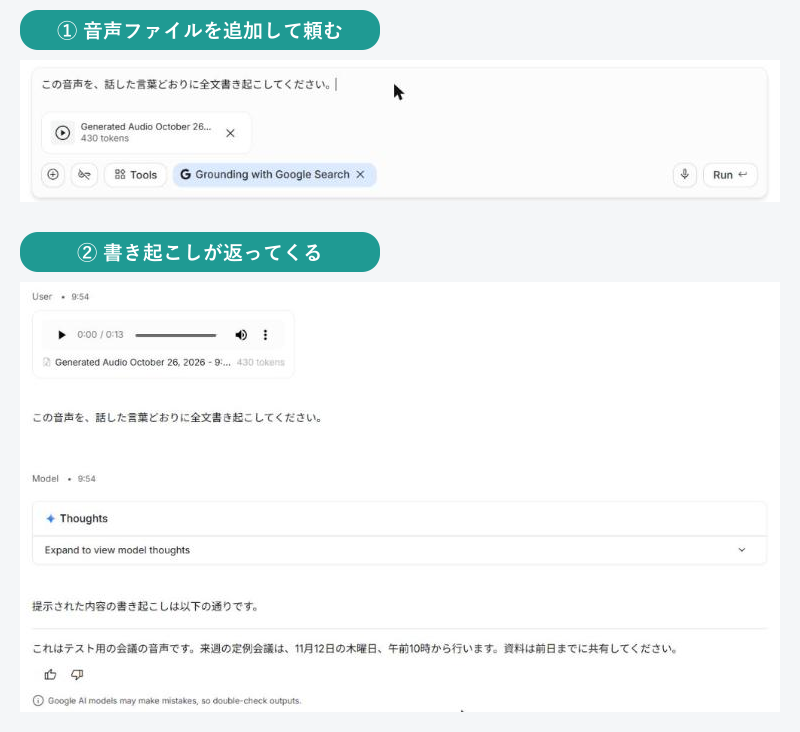Screen dimensions: 800x732
Task: Click the sparkle icon beside Thoughts
Action: 51,519
